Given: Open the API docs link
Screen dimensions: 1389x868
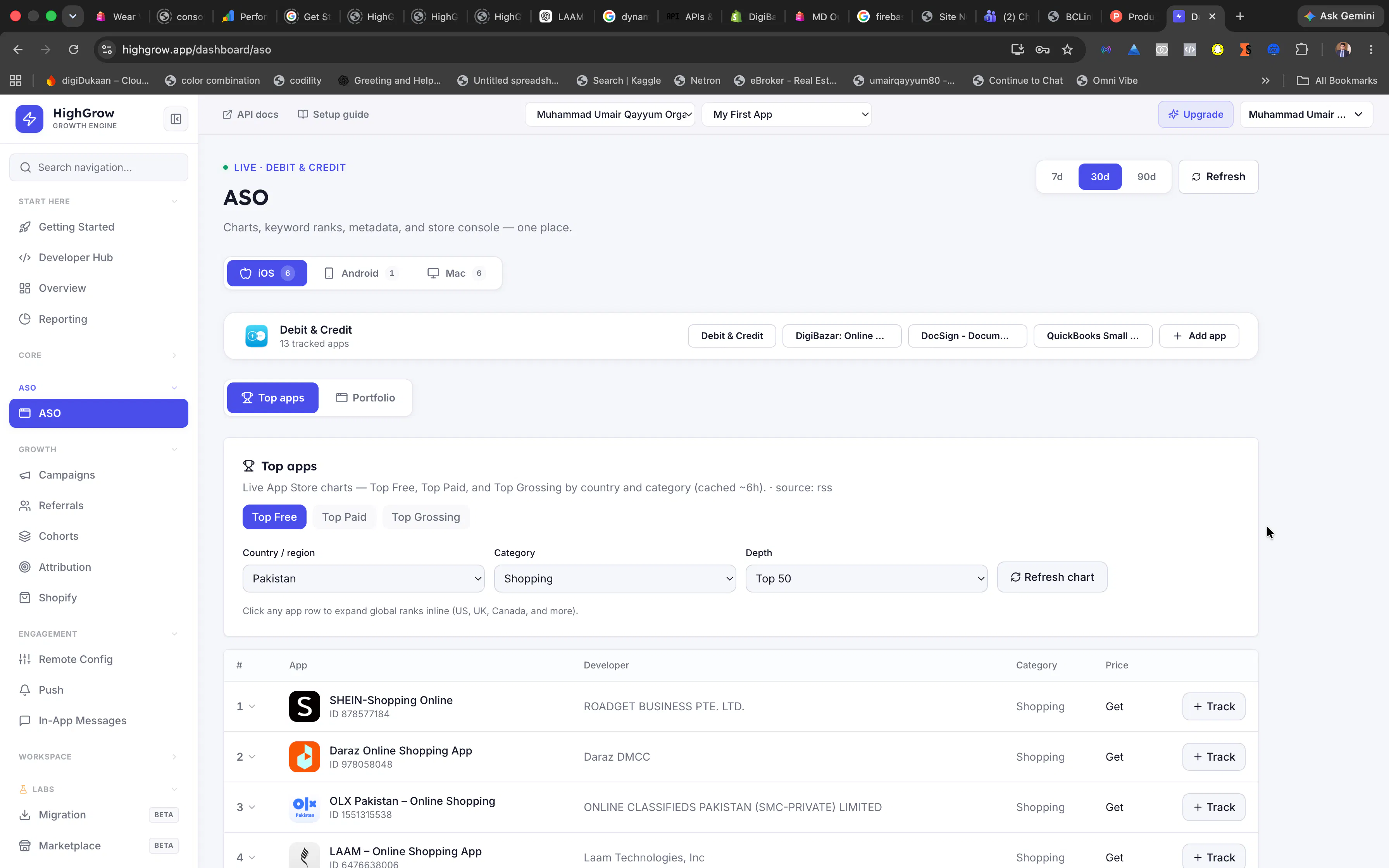Looking at the screenshot, I should (x=250, y=114).
